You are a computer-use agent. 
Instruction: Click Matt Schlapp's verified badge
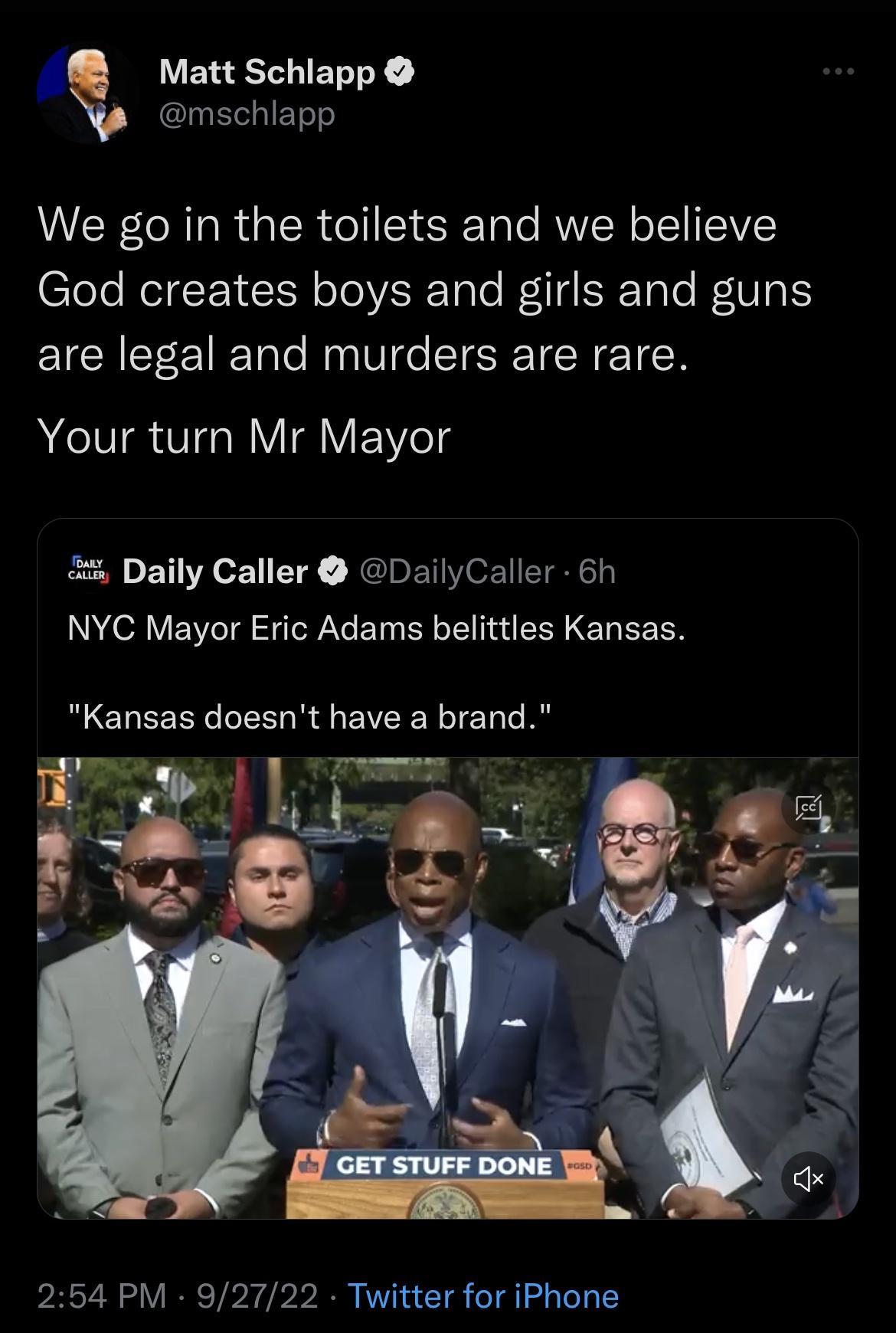coord(399,70)
